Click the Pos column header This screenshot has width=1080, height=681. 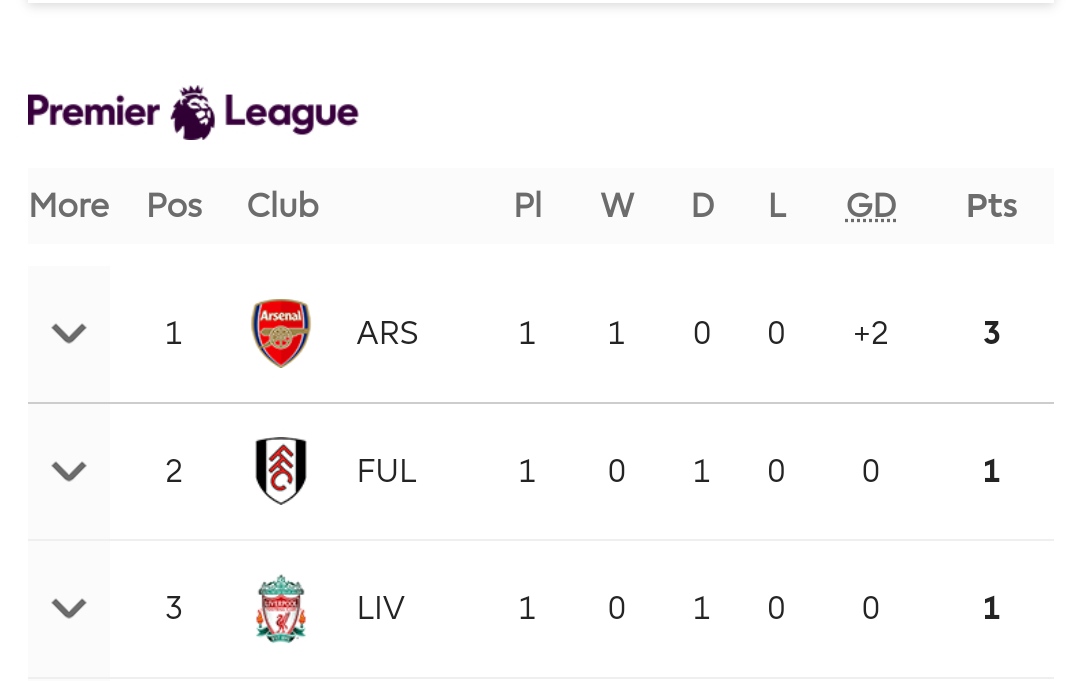175,206
